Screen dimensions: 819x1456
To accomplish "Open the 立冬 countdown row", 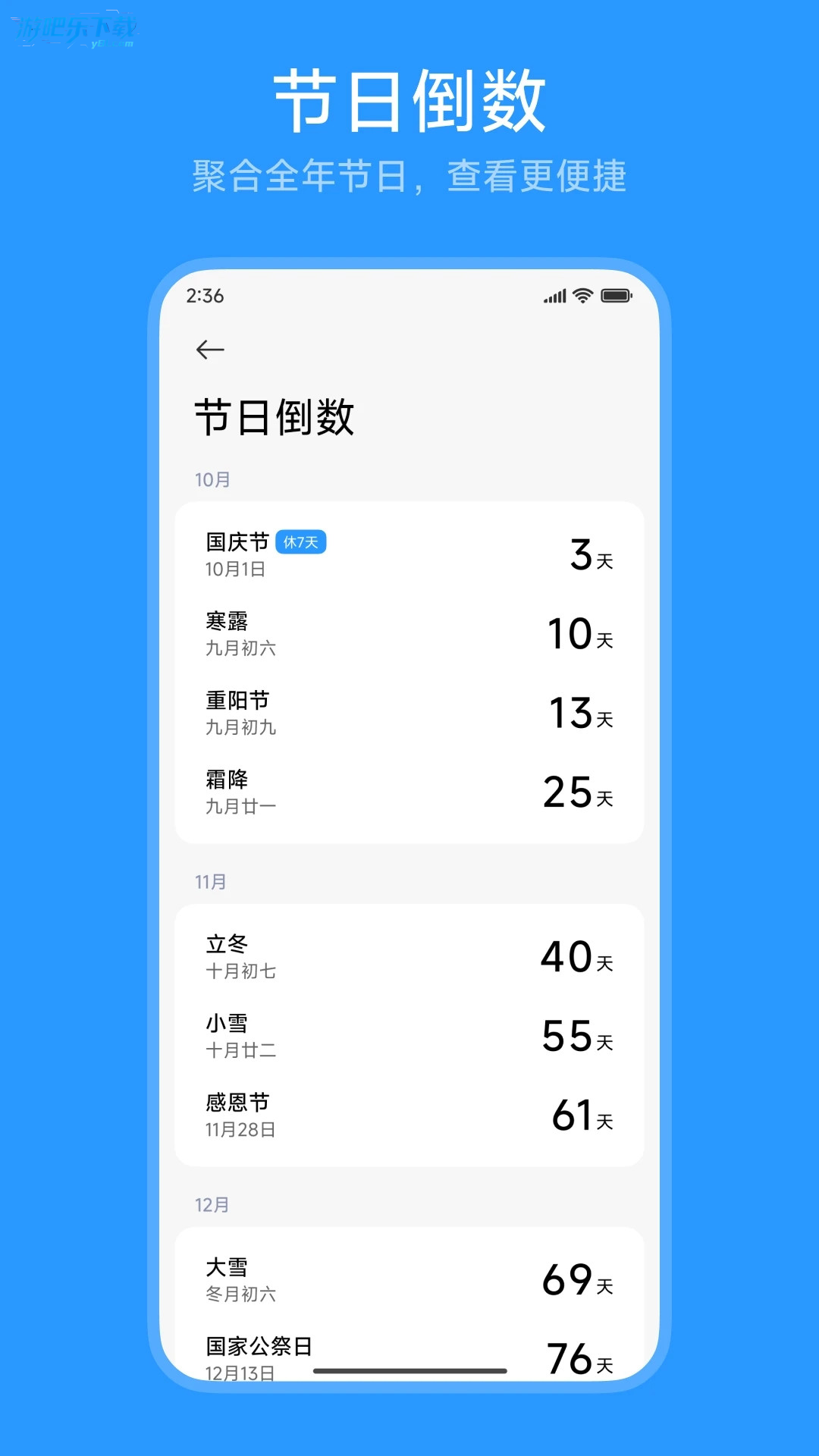I will 409,956.
